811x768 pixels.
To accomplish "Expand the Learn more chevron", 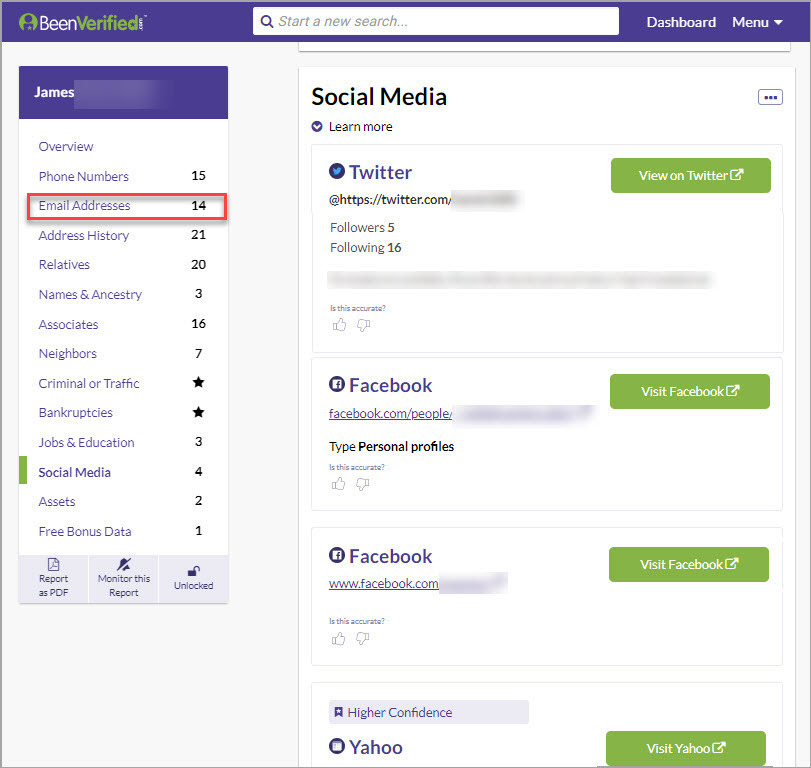I will click(x=317, y=127).
